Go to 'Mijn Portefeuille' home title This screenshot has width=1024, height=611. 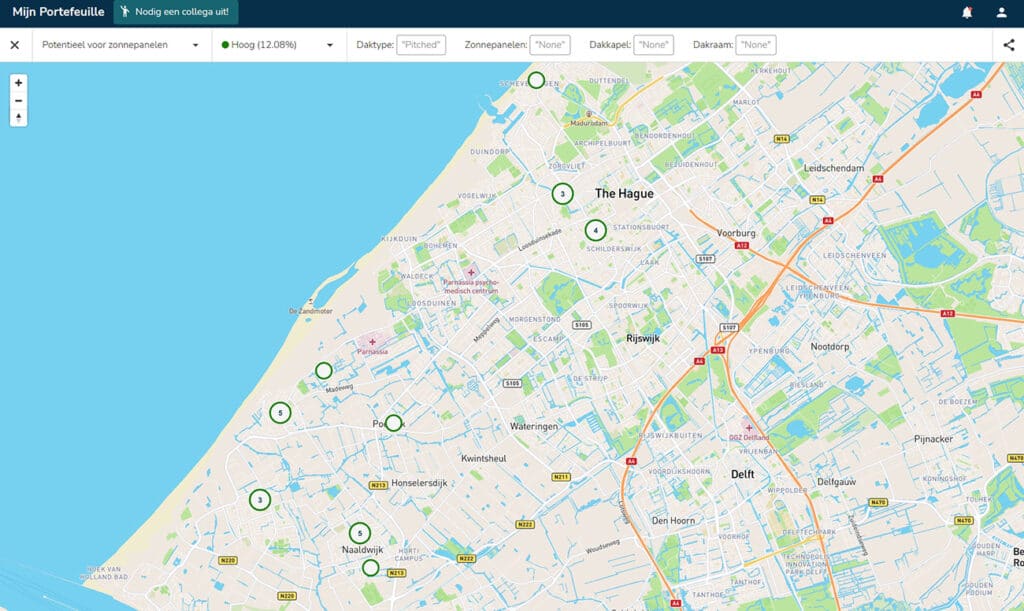pos(58,13)
